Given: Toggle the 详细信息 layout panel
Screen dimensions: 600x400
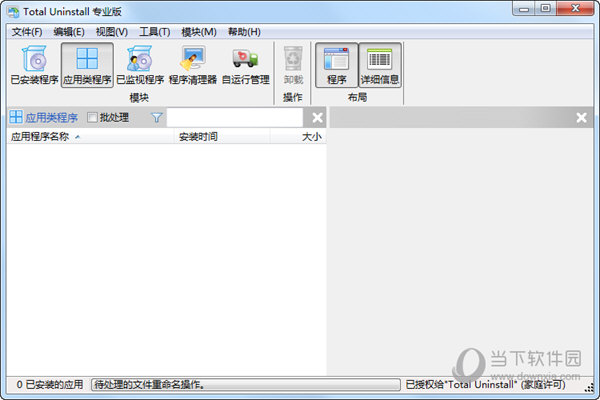Looking at the screenshot, I should [380, 65].
